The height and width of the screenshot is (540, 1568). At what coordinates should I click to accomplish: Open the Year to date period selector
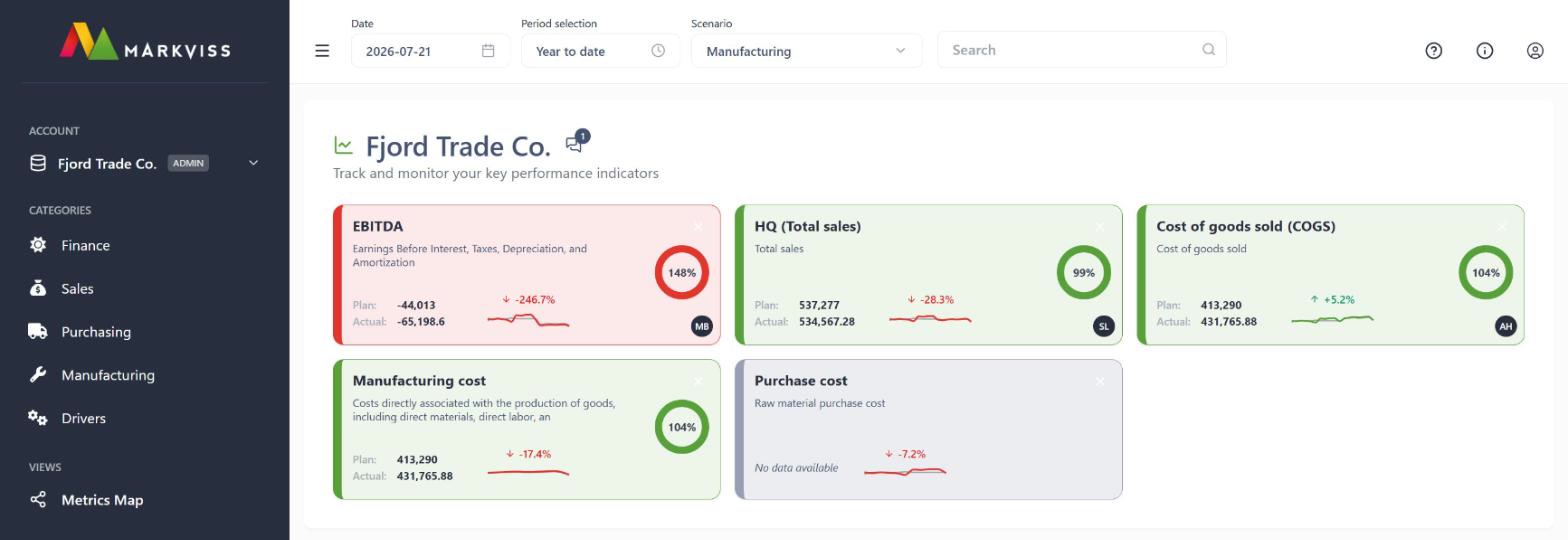[x=600, y=51]
